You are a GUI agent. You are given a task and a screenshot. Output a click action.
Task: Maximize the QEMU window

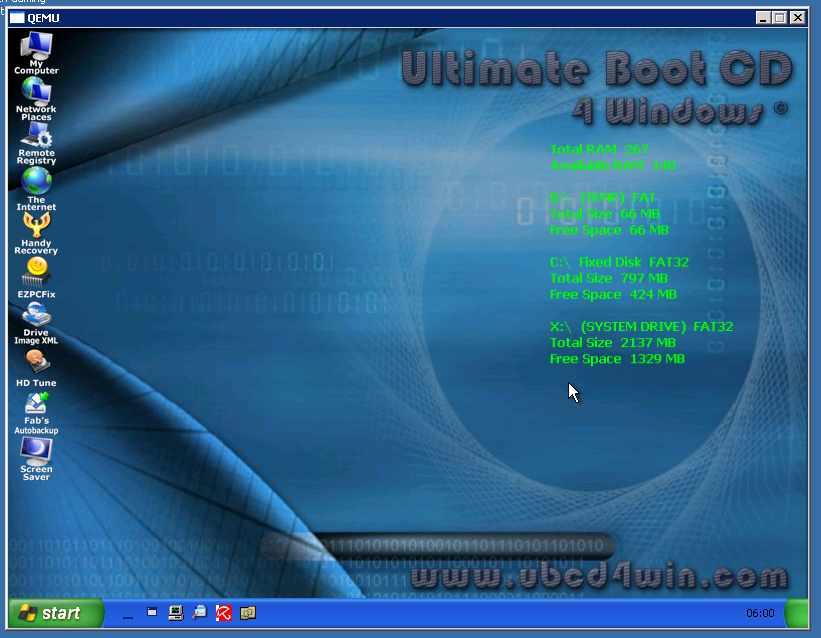click(780, 18)
